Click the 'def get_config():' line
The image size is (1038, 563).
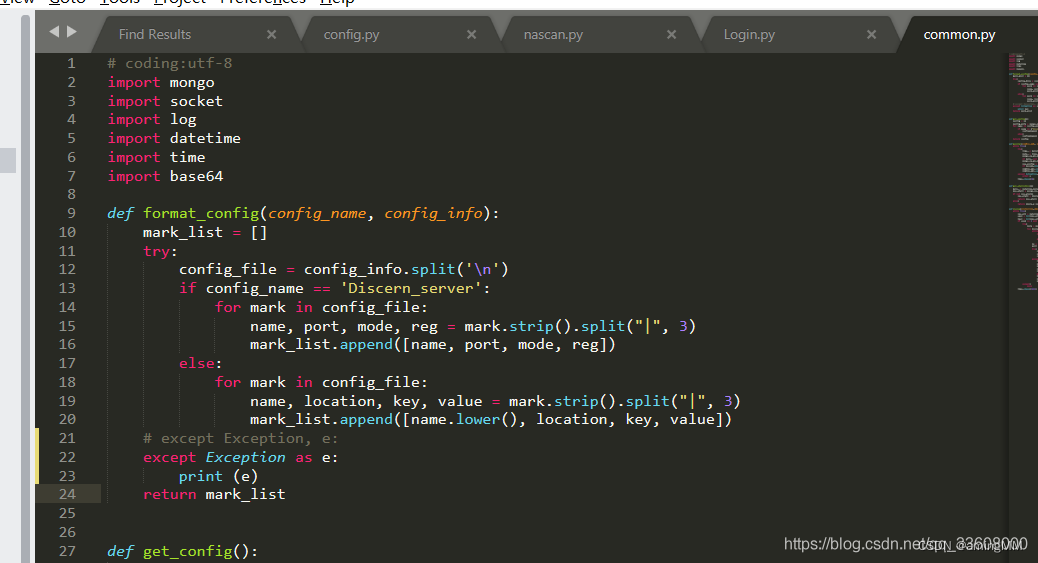click(x=183, y=551)
